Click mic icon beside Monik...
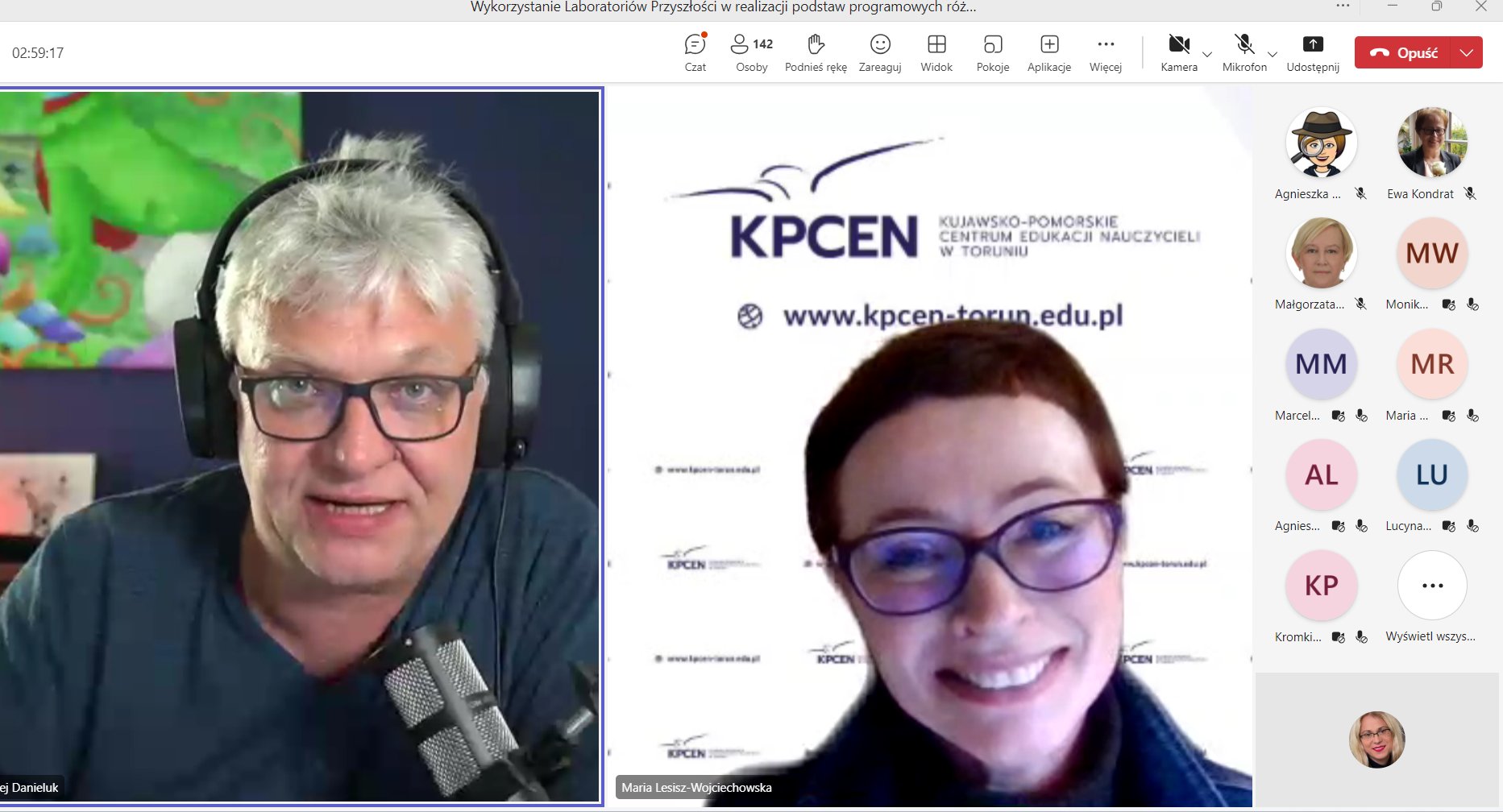 tap(1472, 304)
